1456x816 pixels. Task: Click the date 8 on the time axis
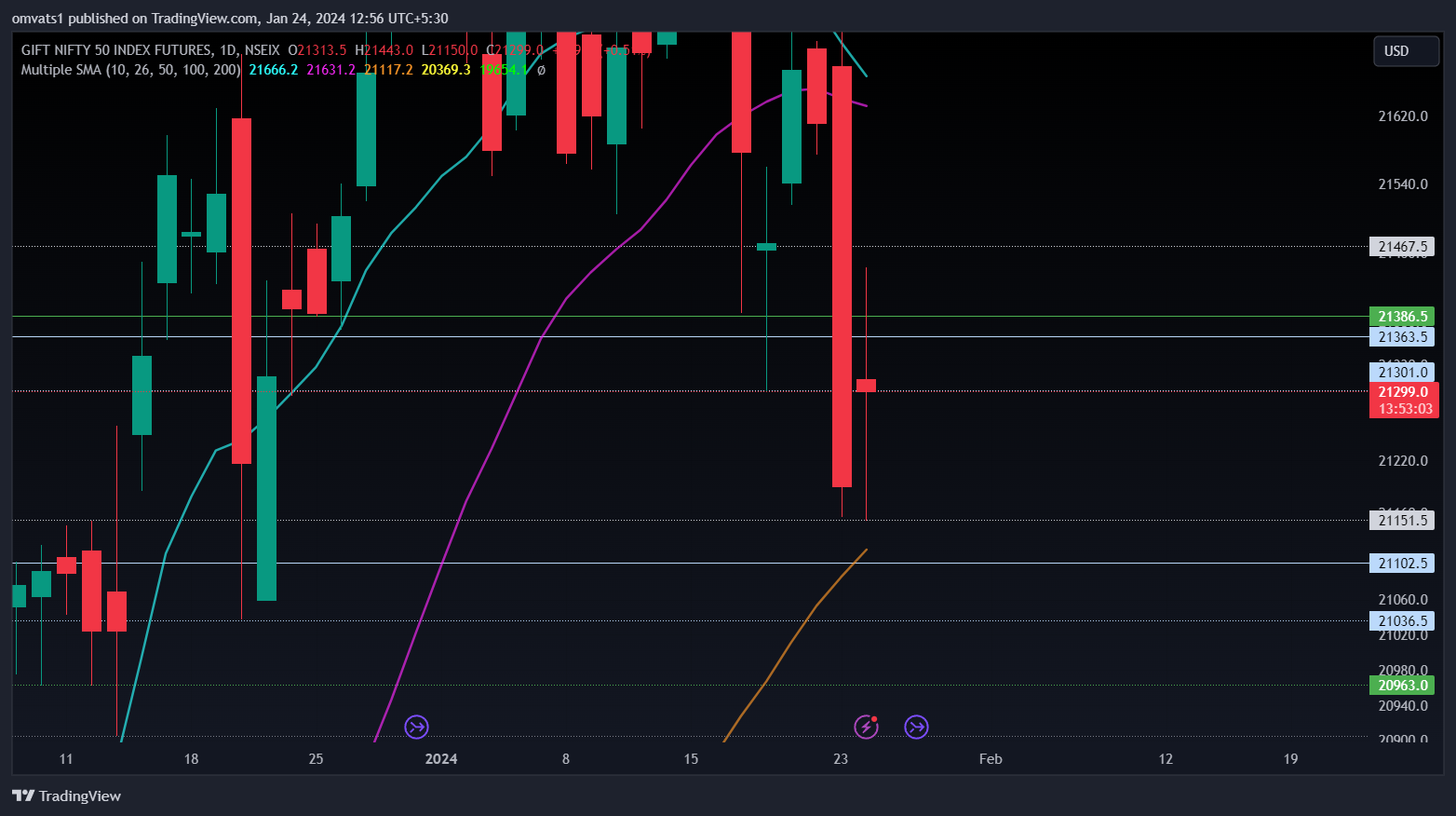point(566,759)
